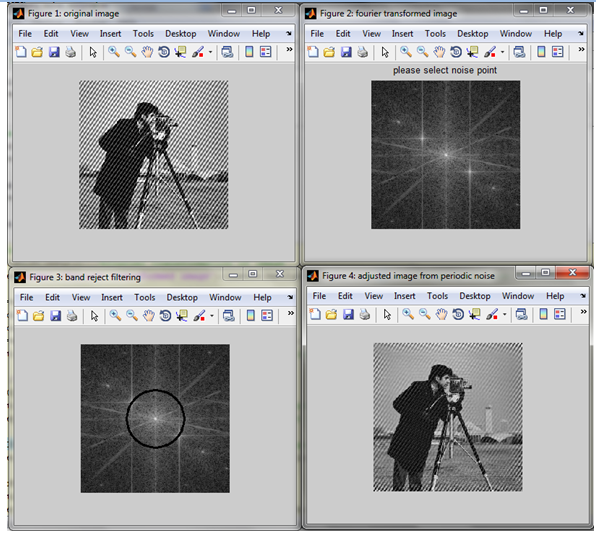The width and height of the screenshot is (596, 537).
Task: Click New Figure button in Figure 1
Action: point(21,52)
